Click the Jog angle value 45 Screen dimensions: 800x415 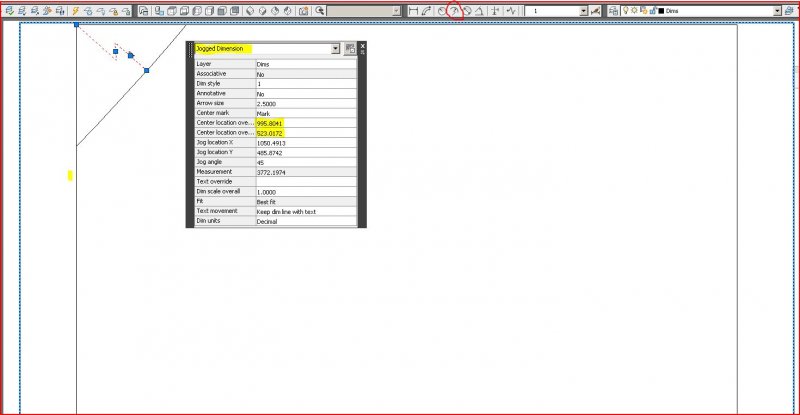pyautogui.click(x=306, y=162)
